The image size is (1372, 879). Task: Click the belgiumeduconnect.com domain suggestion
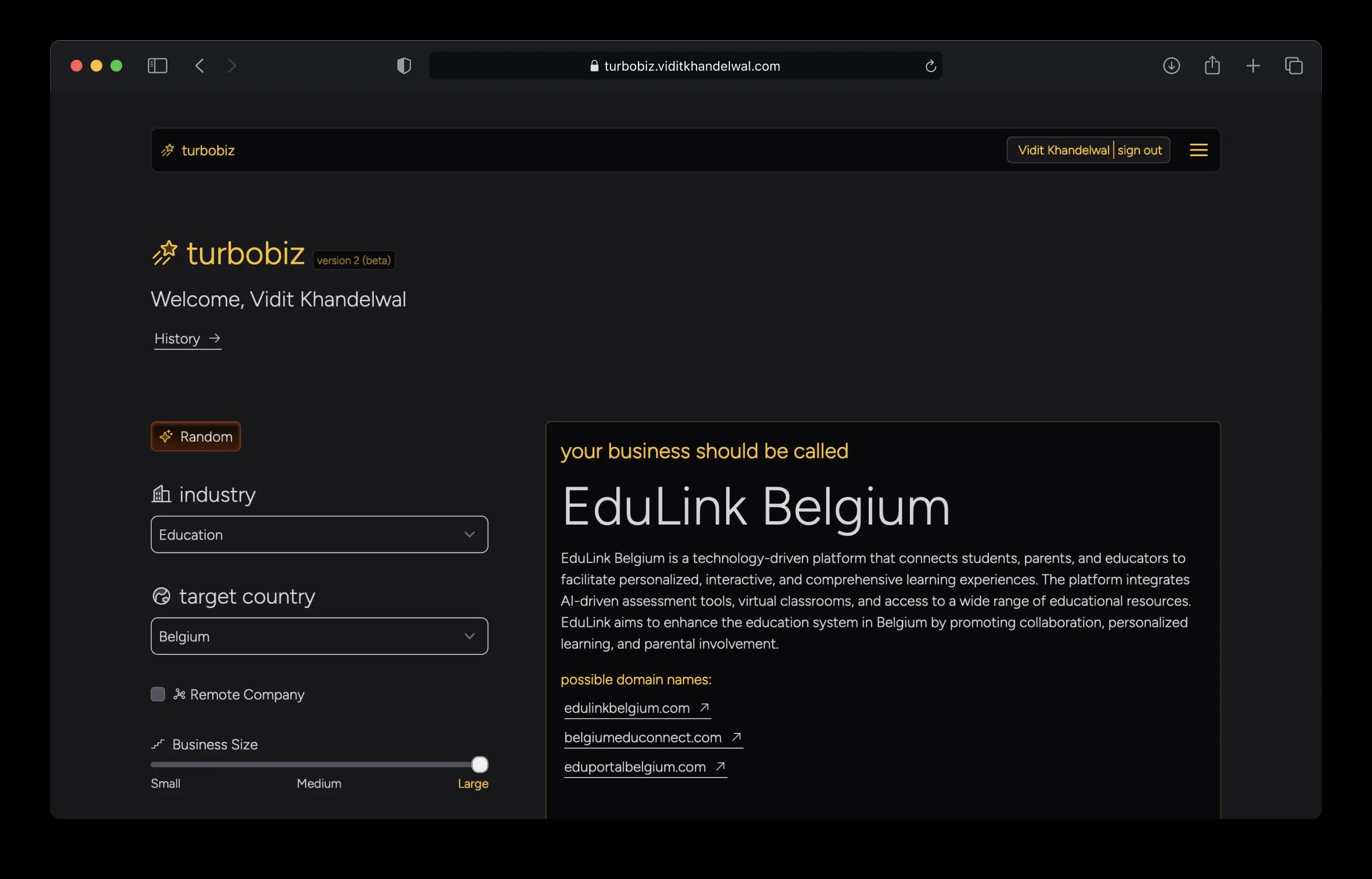(x=642, y=737)
